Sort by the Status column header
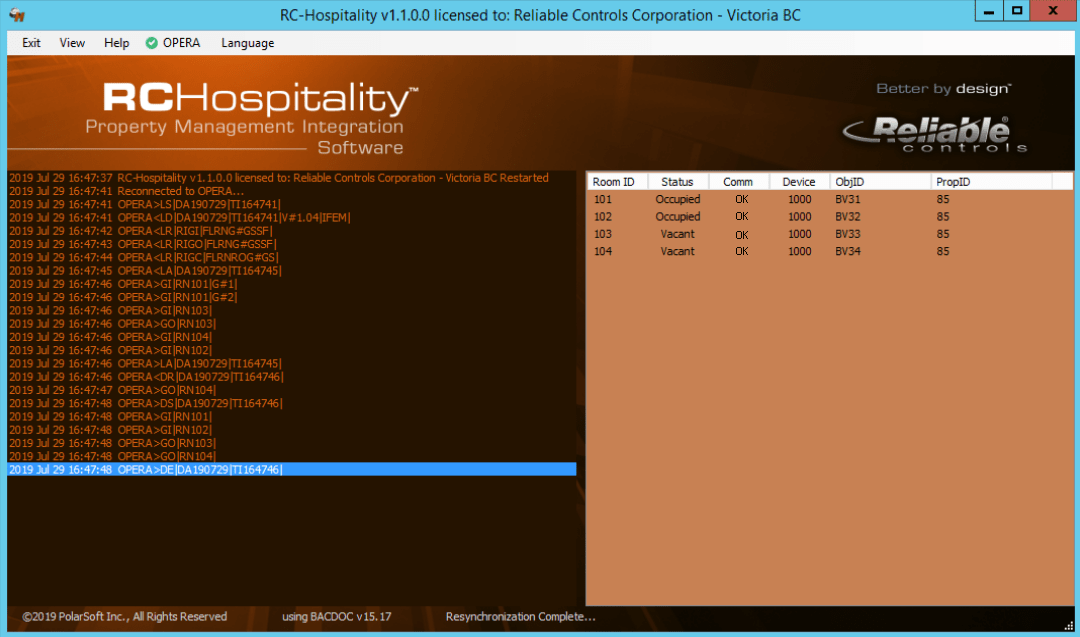 (678, 182)
